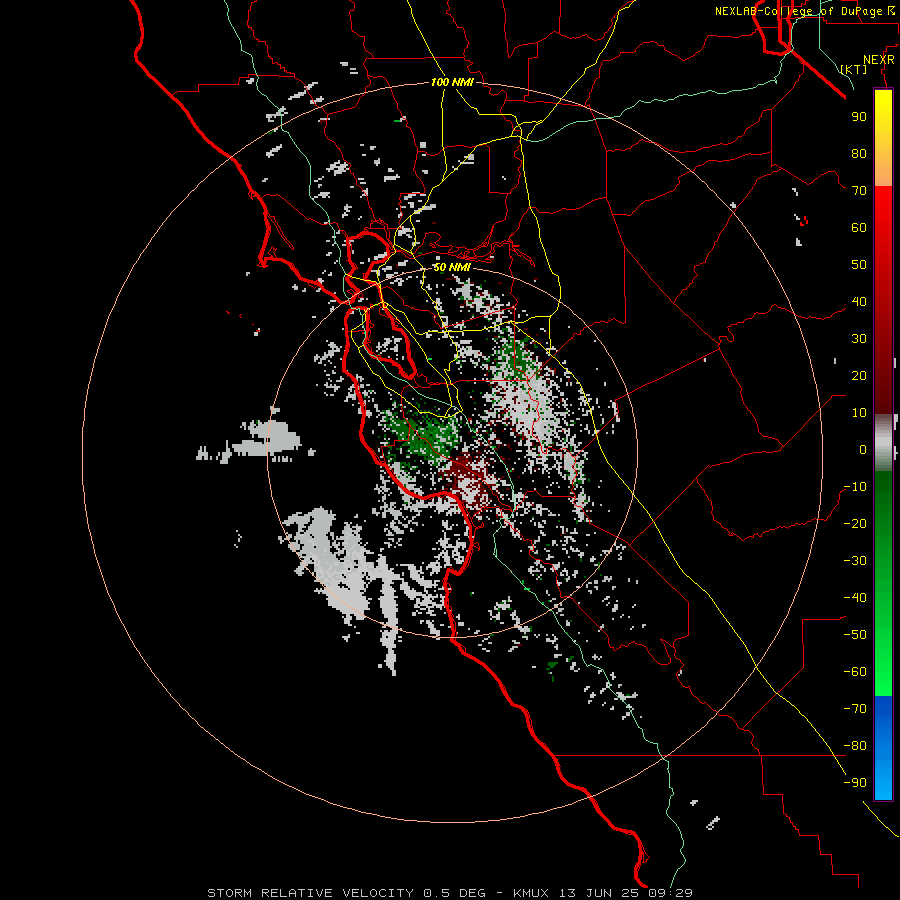Pick the yellow-orange band of the color bar

point(883,138)
